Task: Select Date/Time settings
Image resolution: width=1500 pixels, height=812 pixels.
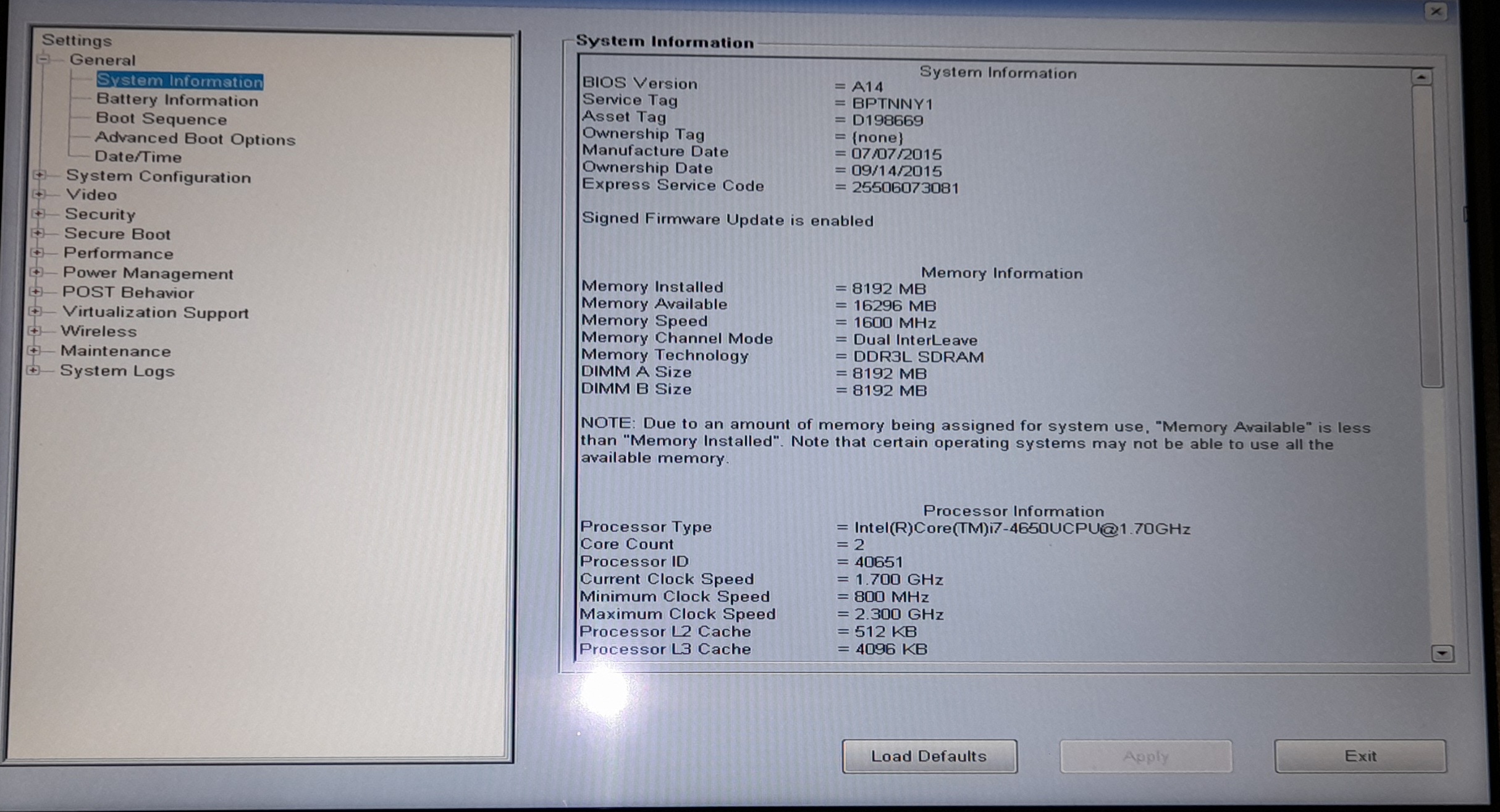Action: click(138, 157)
